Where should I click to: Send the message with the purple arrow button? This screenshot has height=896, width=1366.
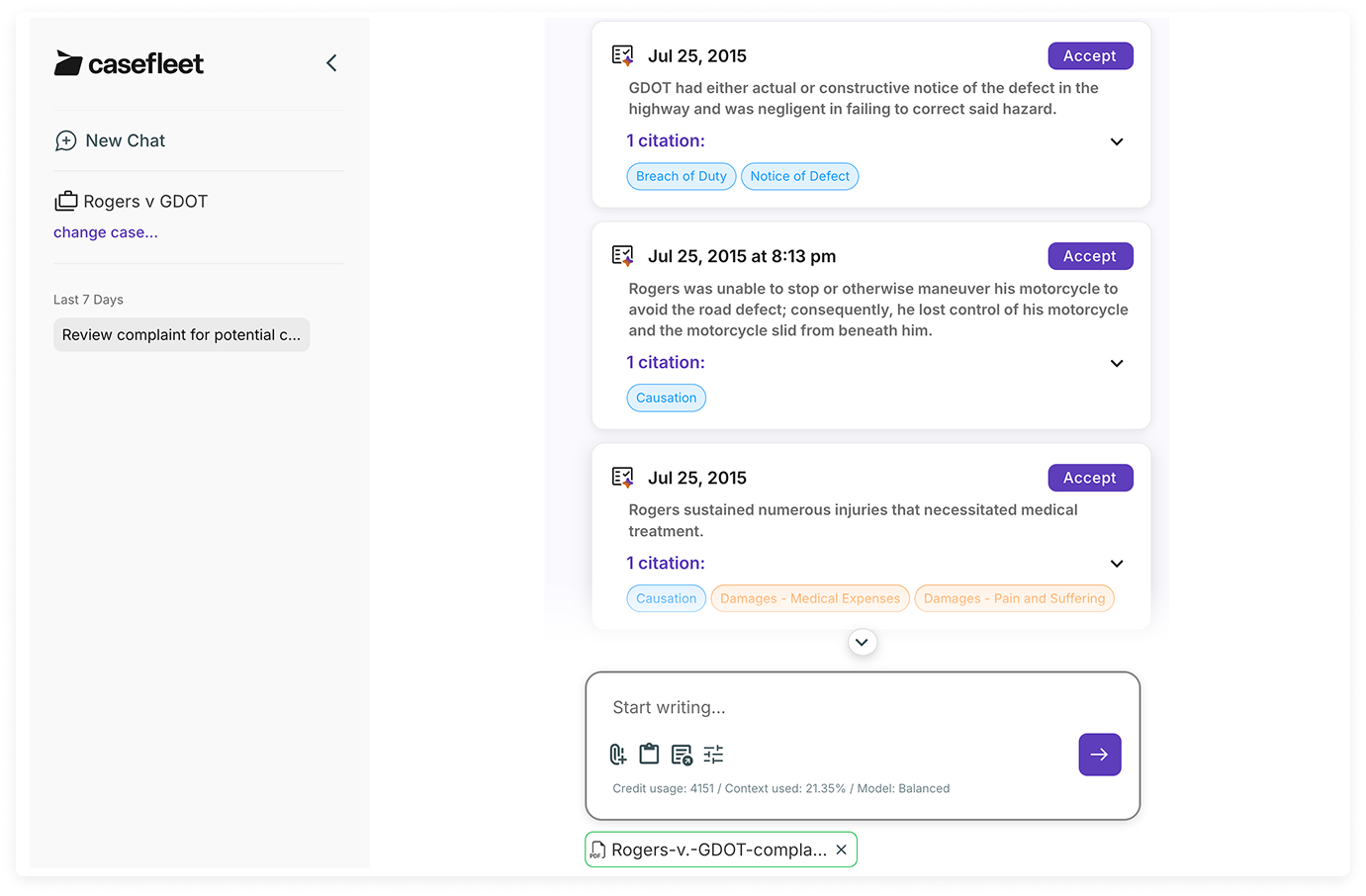pos(1099,754)
